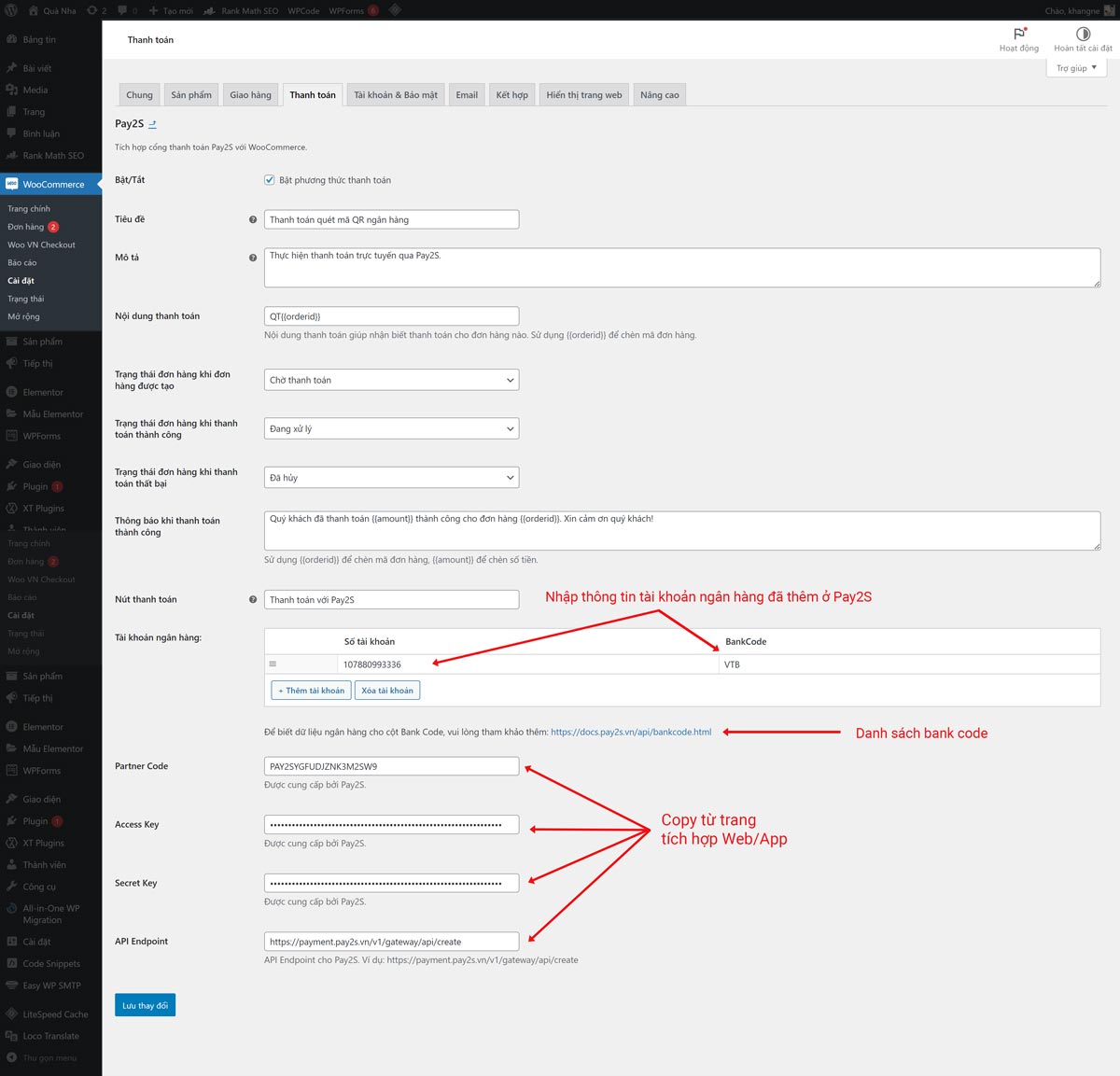This screenshot has width=1120, height=1076.
Task: Open payment-success status dropdown showing Đang xử lý
Action: pyautogui.click(x=392, y=428)
